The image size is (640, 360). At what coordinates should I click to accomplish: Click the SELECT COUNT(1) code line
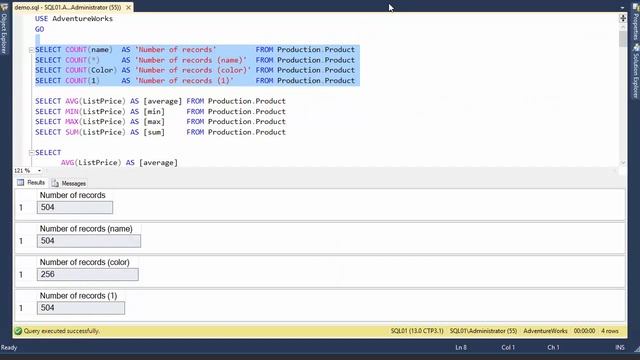coord(195,81)
